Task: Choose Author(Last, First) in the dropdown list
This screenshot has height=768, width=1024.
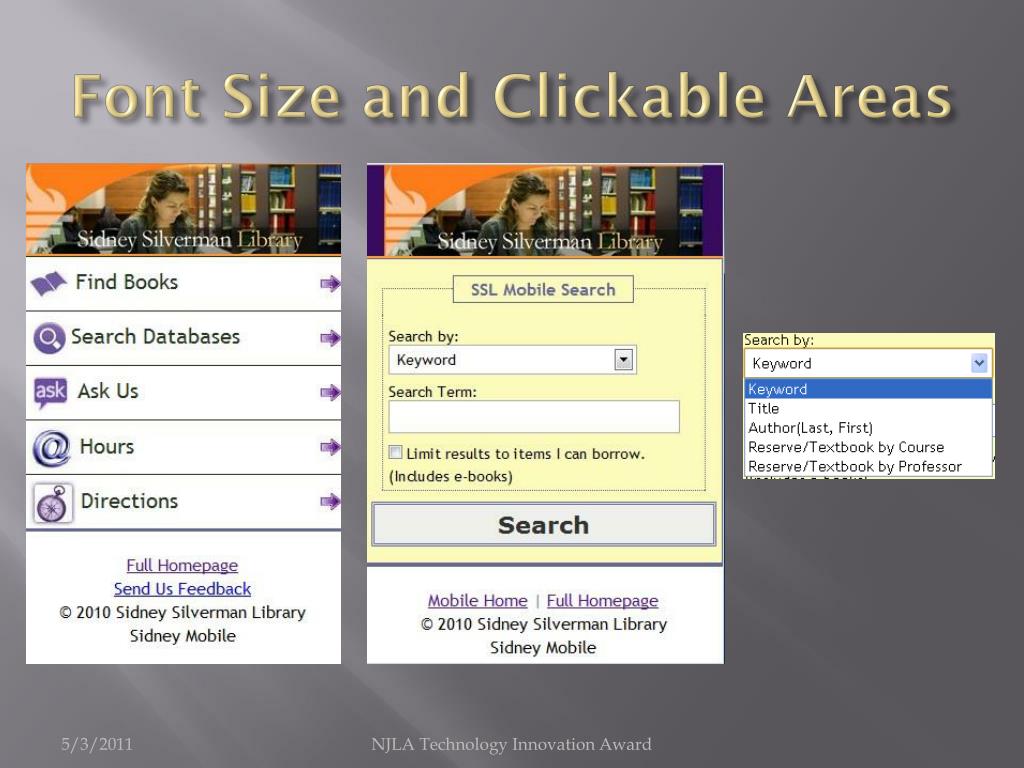Action: (868, 428)
